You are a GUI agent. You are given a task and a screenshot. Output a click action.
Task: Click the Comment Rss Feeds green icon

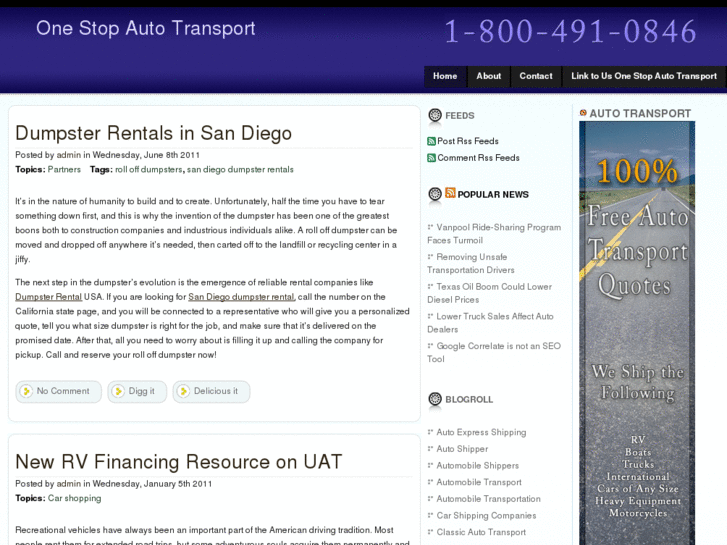coord(431,158)
